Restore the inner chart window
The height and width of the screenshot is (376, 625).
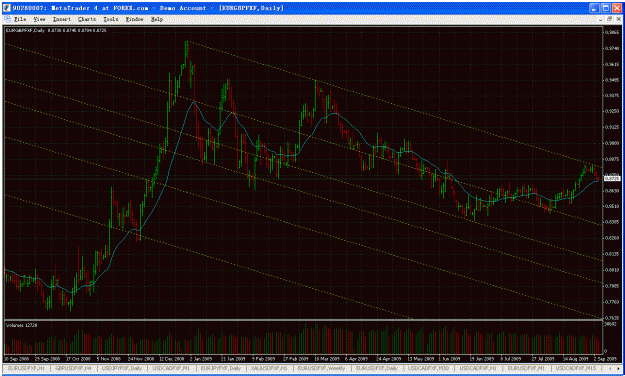(x=609, y=19)
